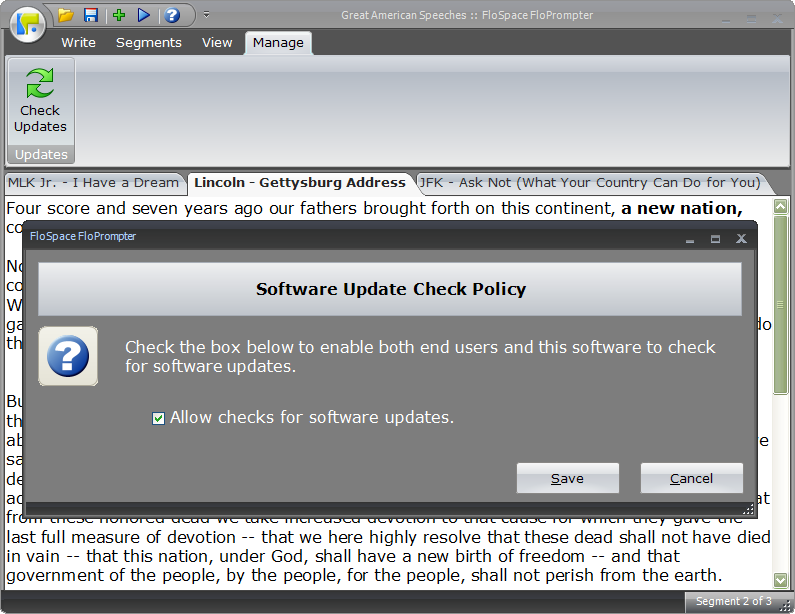795x614 pixels.
Task: Expand the quick access toolbar customize arrow
Action: tap(206, 15)
